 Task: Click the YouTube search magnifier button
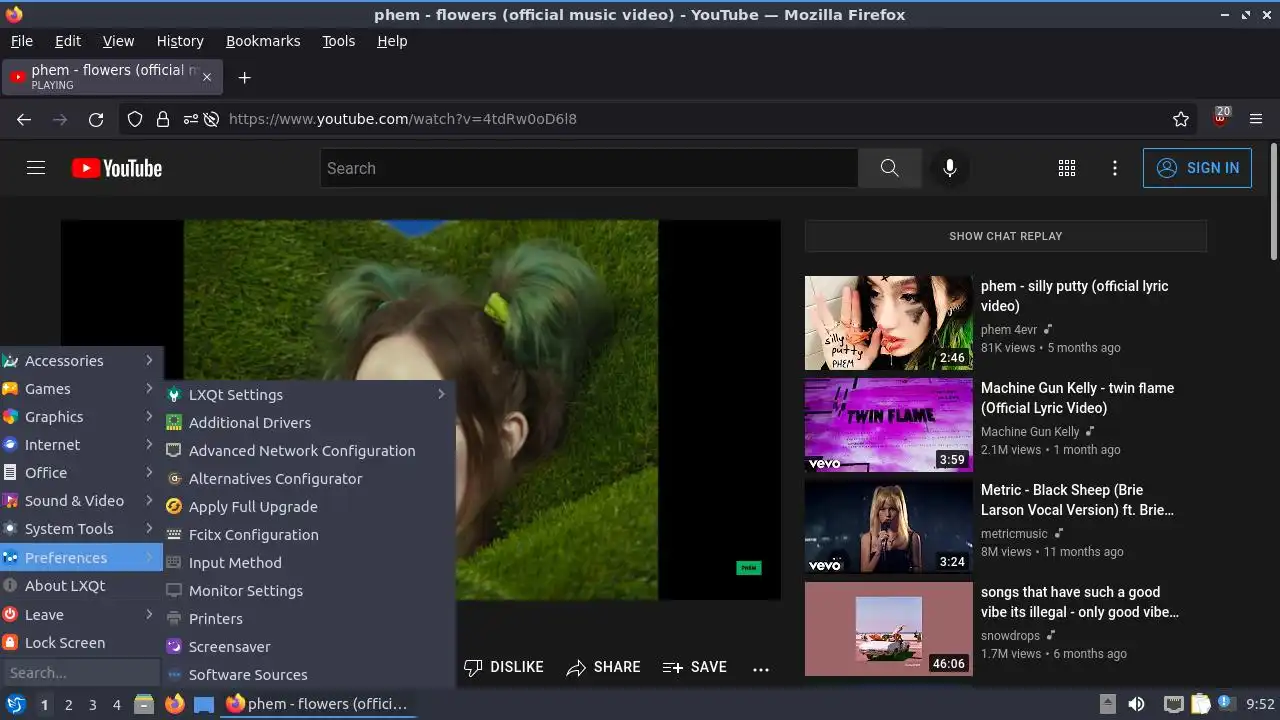pos(889,168)
